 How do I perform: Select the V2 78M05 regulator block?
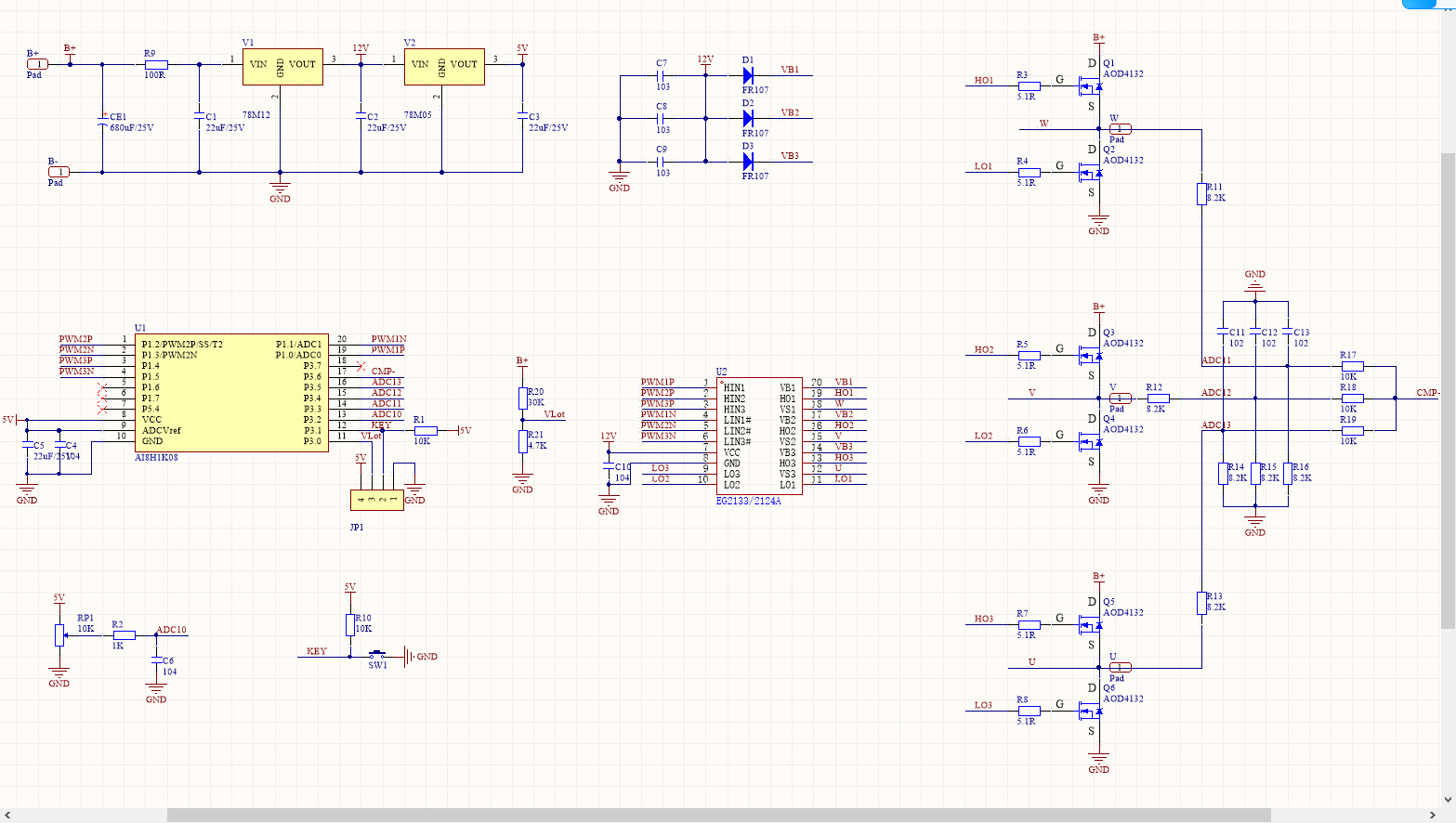pyautogui.click(x=444, y=67)
